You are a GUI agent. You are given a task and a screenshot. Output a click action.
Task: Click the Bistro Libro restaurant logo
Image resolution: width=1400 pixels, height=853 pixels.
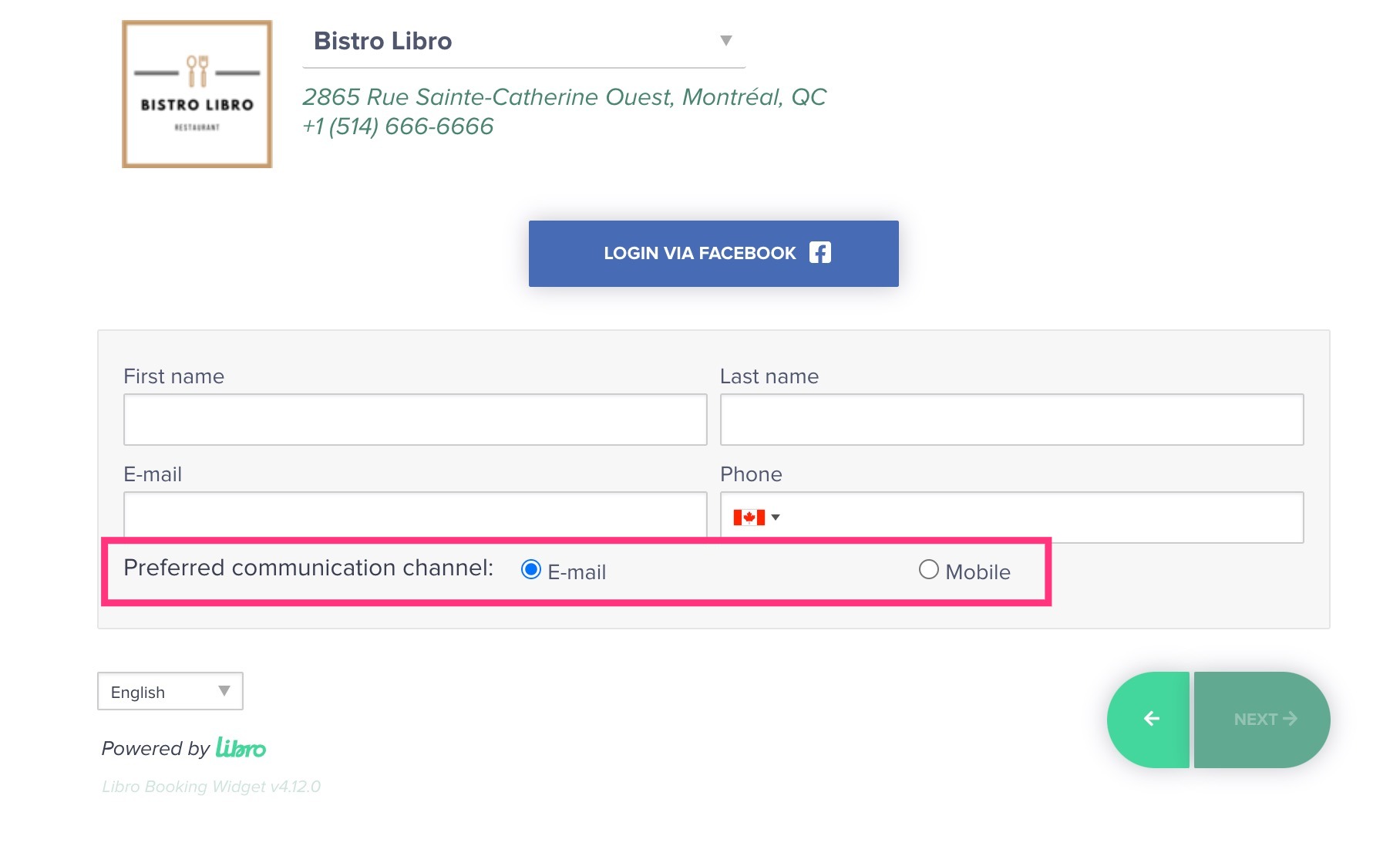click(x=196, y=93)
